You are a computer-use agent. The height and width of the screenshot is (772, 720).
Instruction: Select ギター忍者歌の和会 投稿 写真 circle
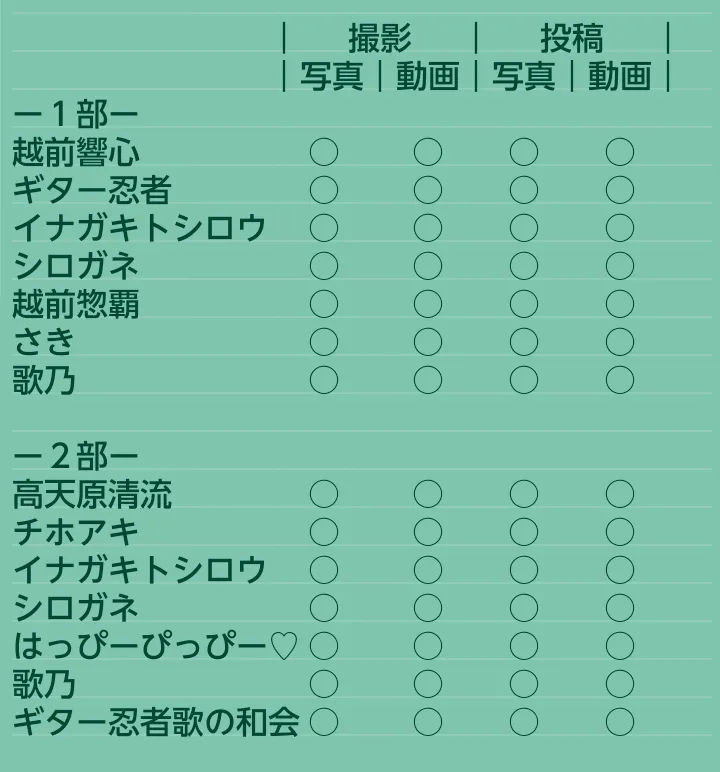click(524, 721)
